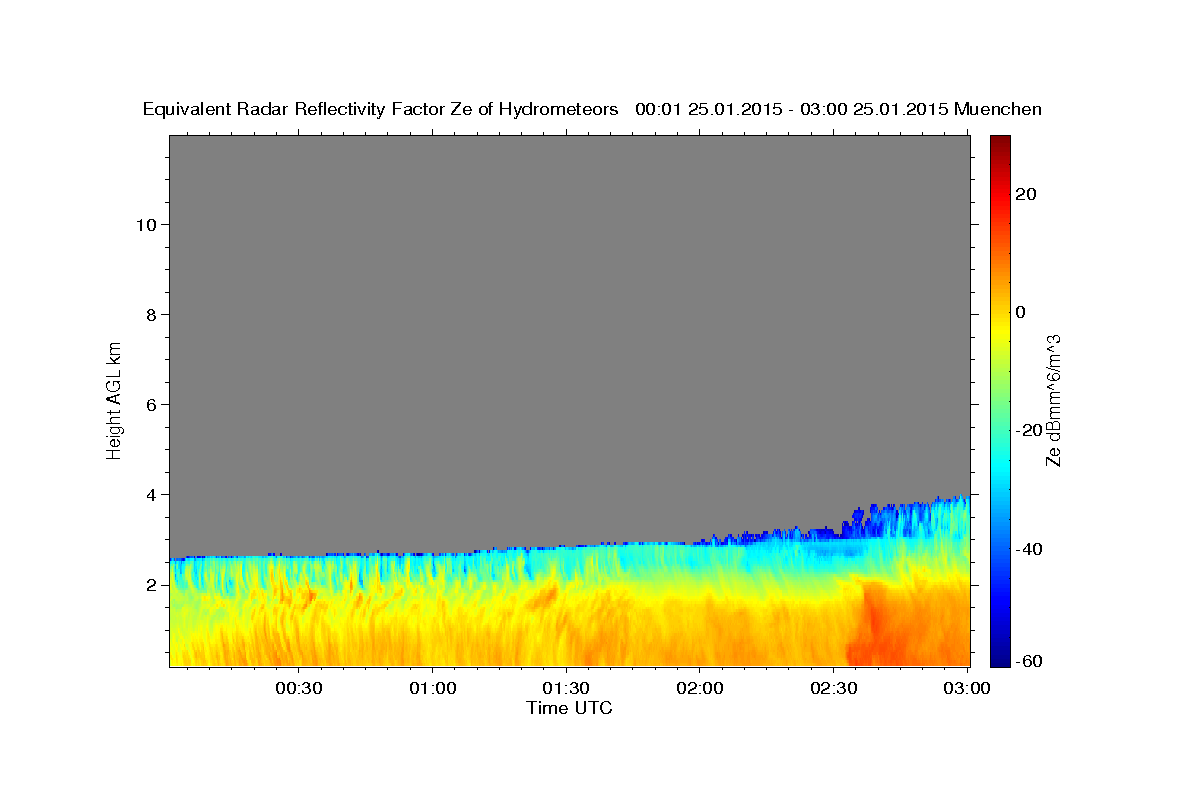The height and width of the screenshot is (800, 1200).
Task: Click the '4' height axis label
Action: tap(152, 494)
